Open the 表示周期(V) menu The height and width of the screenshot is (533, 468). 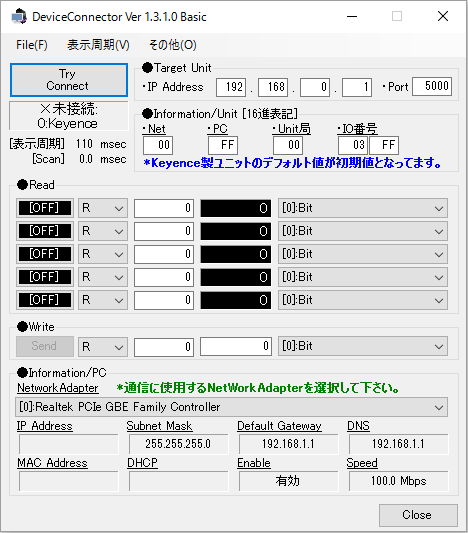[x=98, y=45]
